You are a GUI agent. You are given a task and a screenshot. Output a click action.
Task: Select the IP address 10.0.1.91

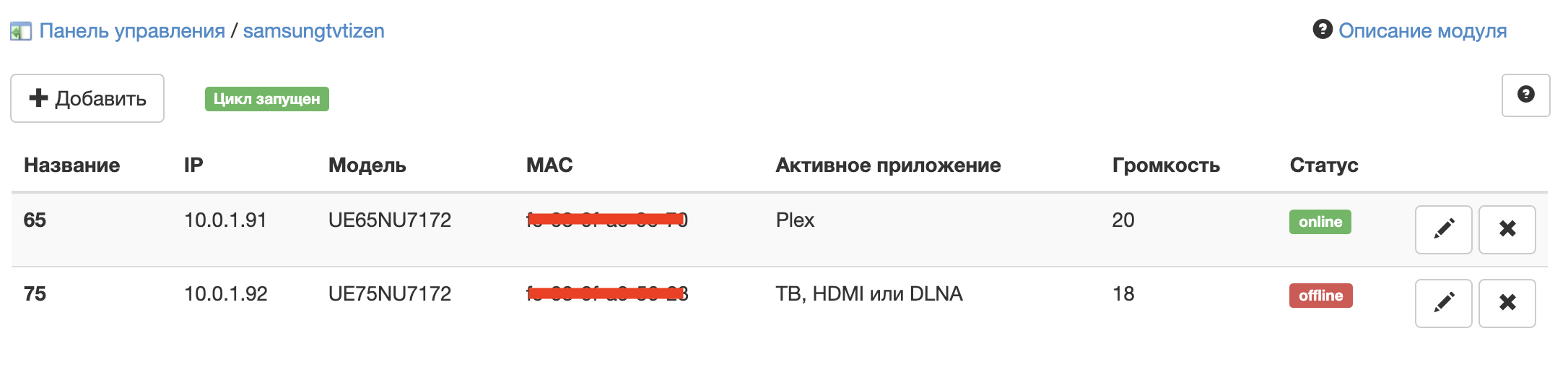225,220
